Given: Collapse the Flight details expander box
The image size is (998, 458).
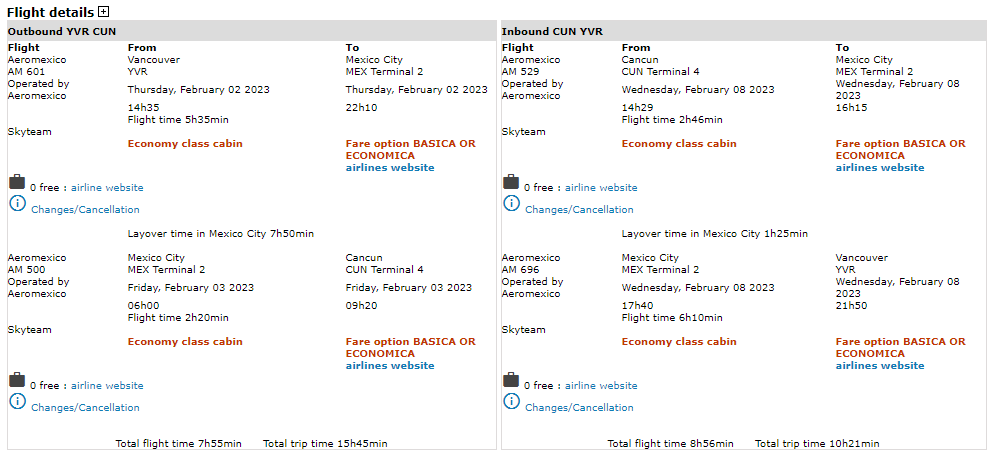Looking at the screenshot, I should point(104,12).
